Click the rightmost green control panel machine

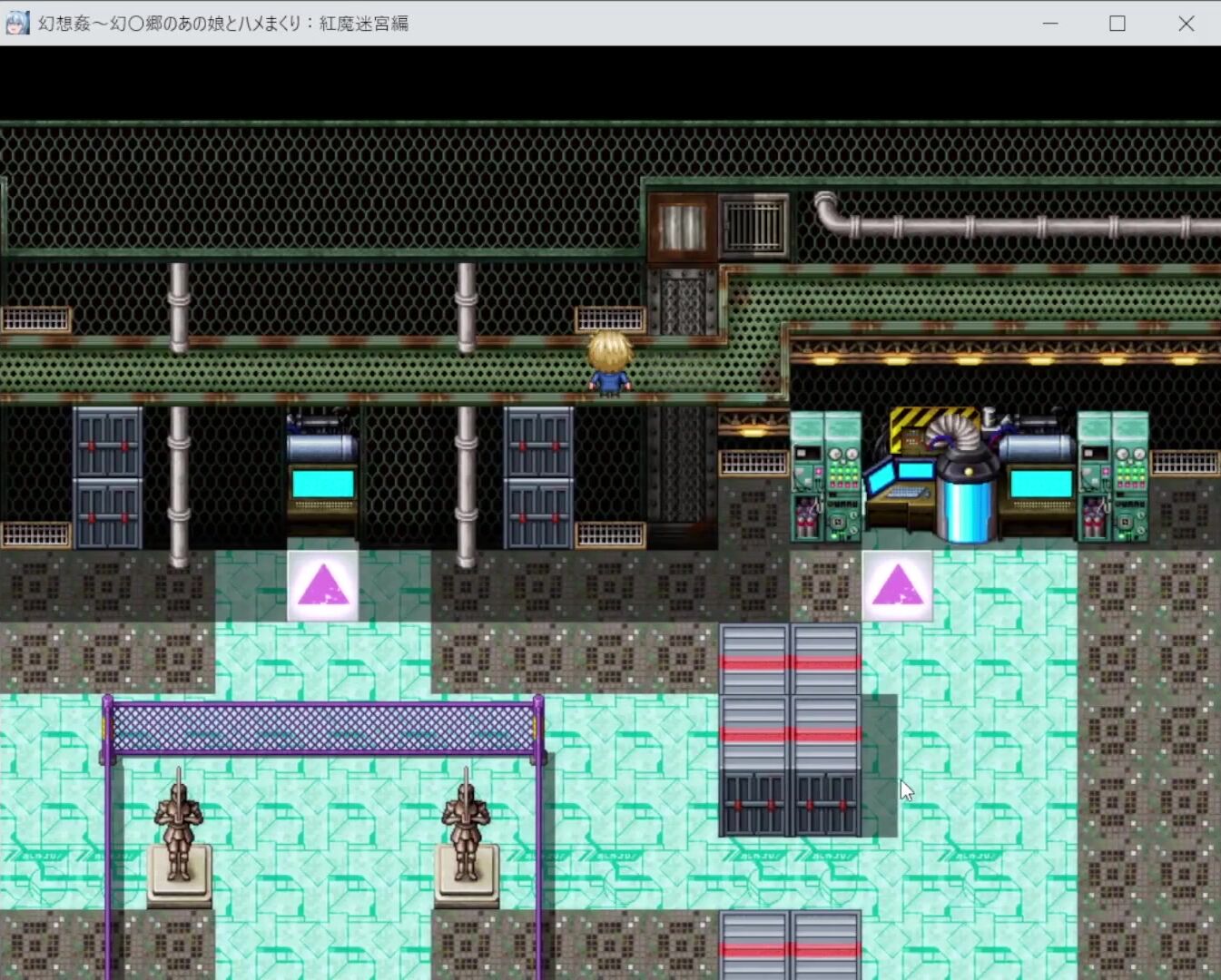pyautogui.click(x=1113, y=477)
